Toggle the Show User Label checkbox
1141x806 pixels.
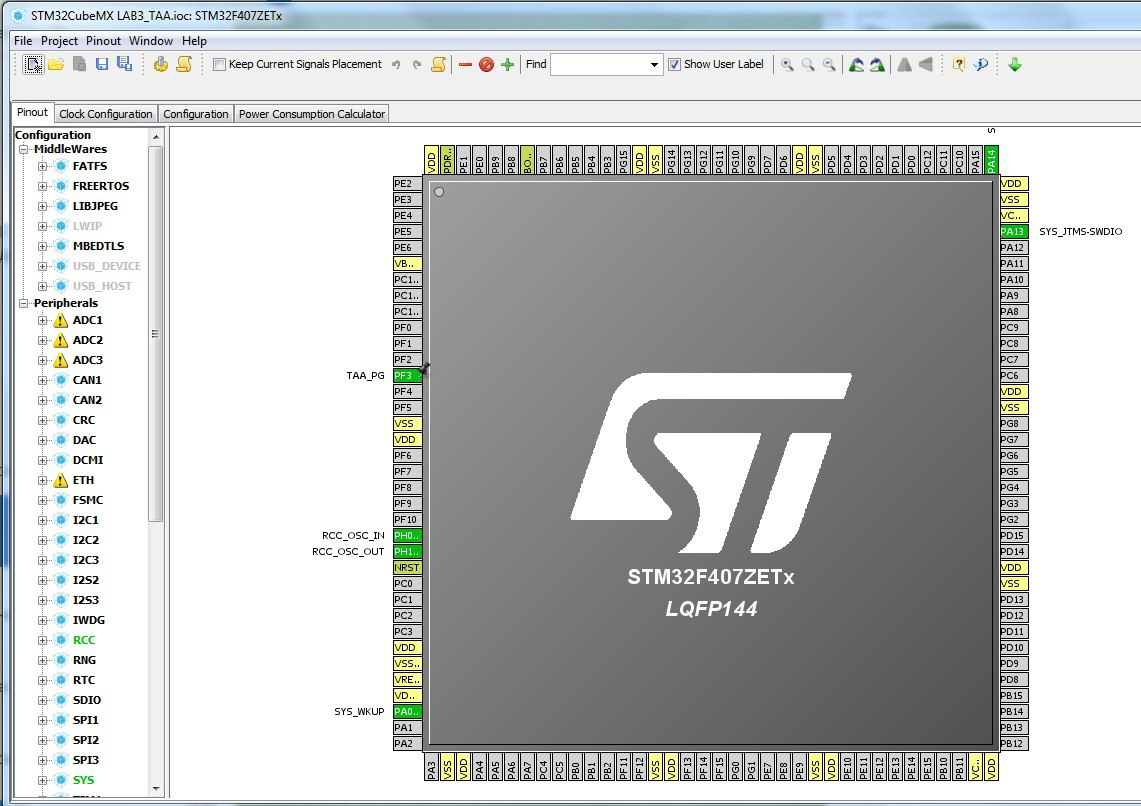point(675,65)
